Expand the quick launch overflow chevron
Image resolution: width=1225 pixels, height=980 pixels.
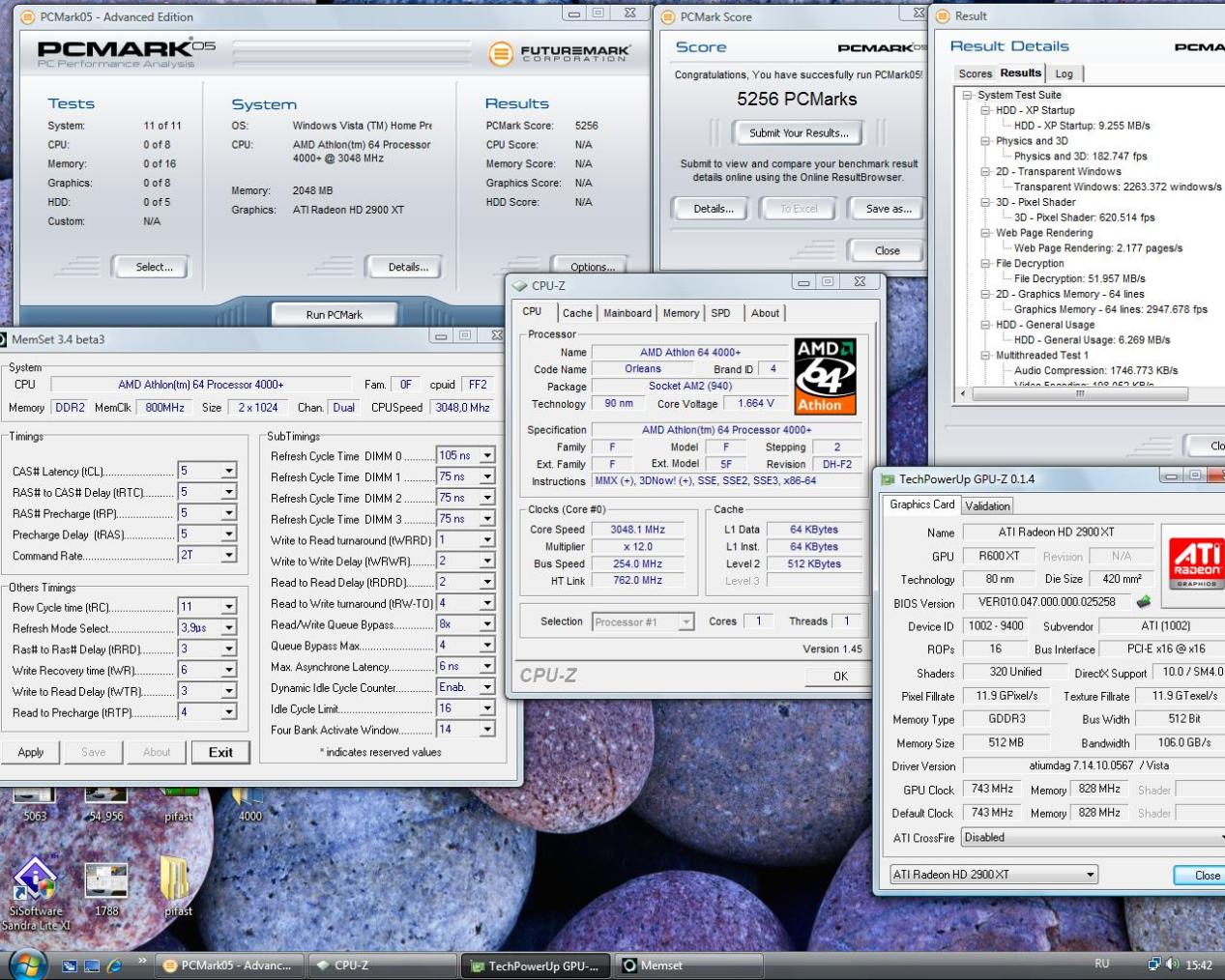click(x=142, y=961)
